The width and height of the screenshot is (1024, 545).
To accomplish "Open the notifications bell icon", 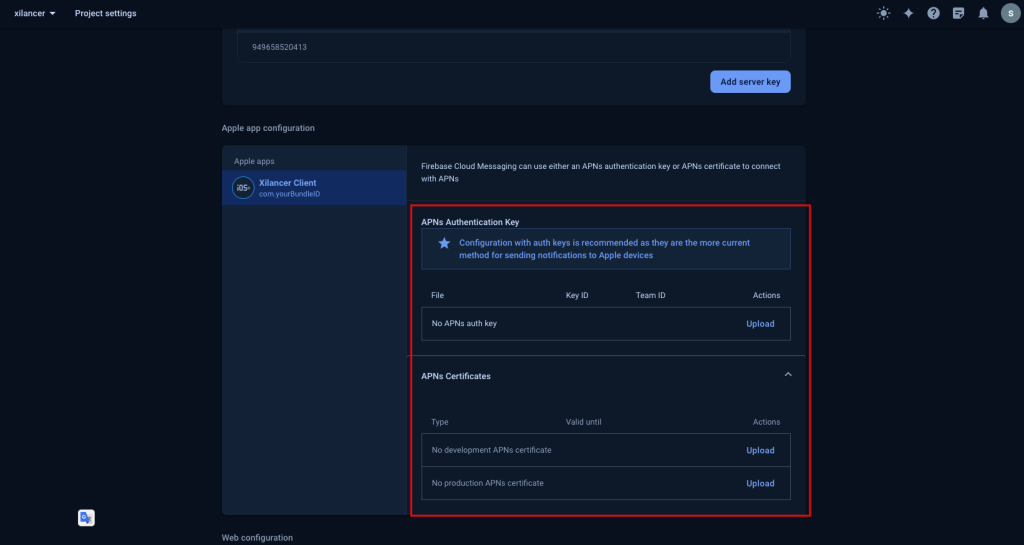I will click(983, 13).
